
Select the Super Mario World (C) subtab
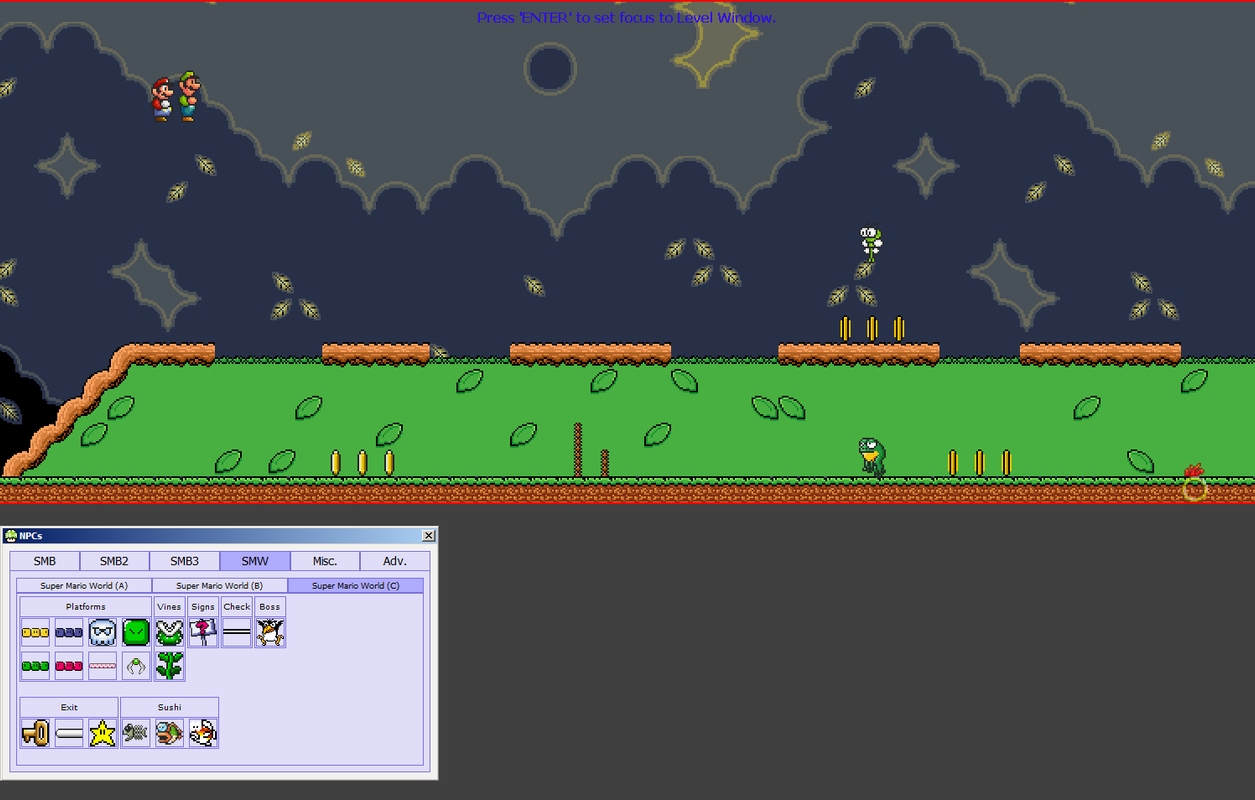356,586
